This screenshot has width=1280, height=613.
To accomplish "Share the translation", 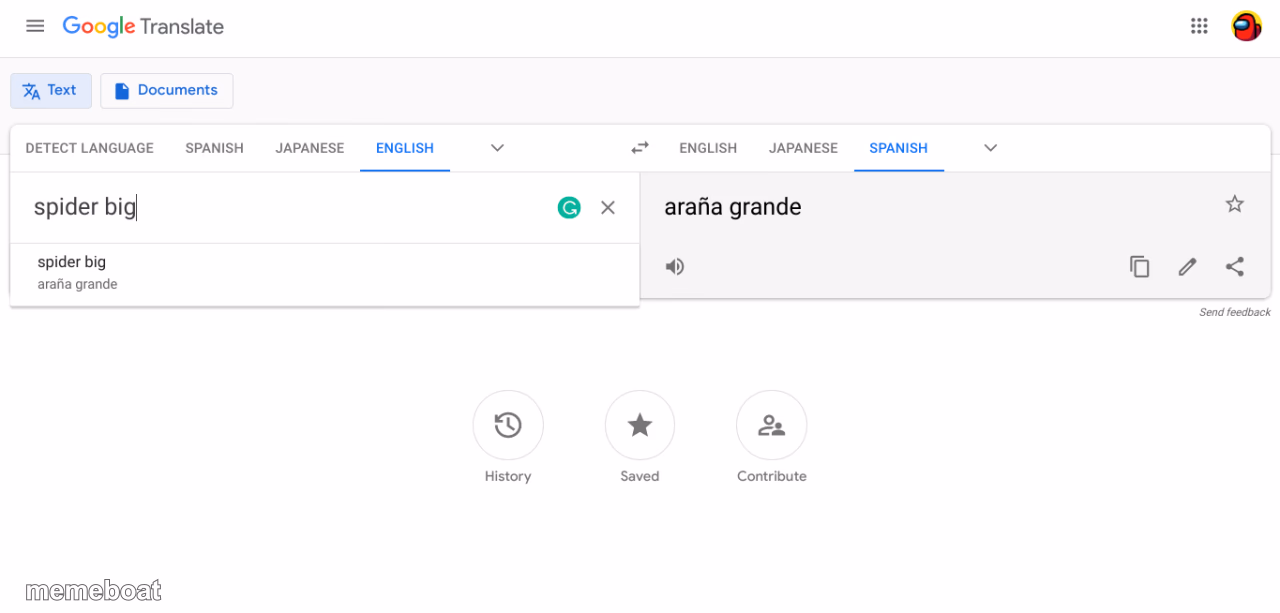I will [x=1235, y=266].
